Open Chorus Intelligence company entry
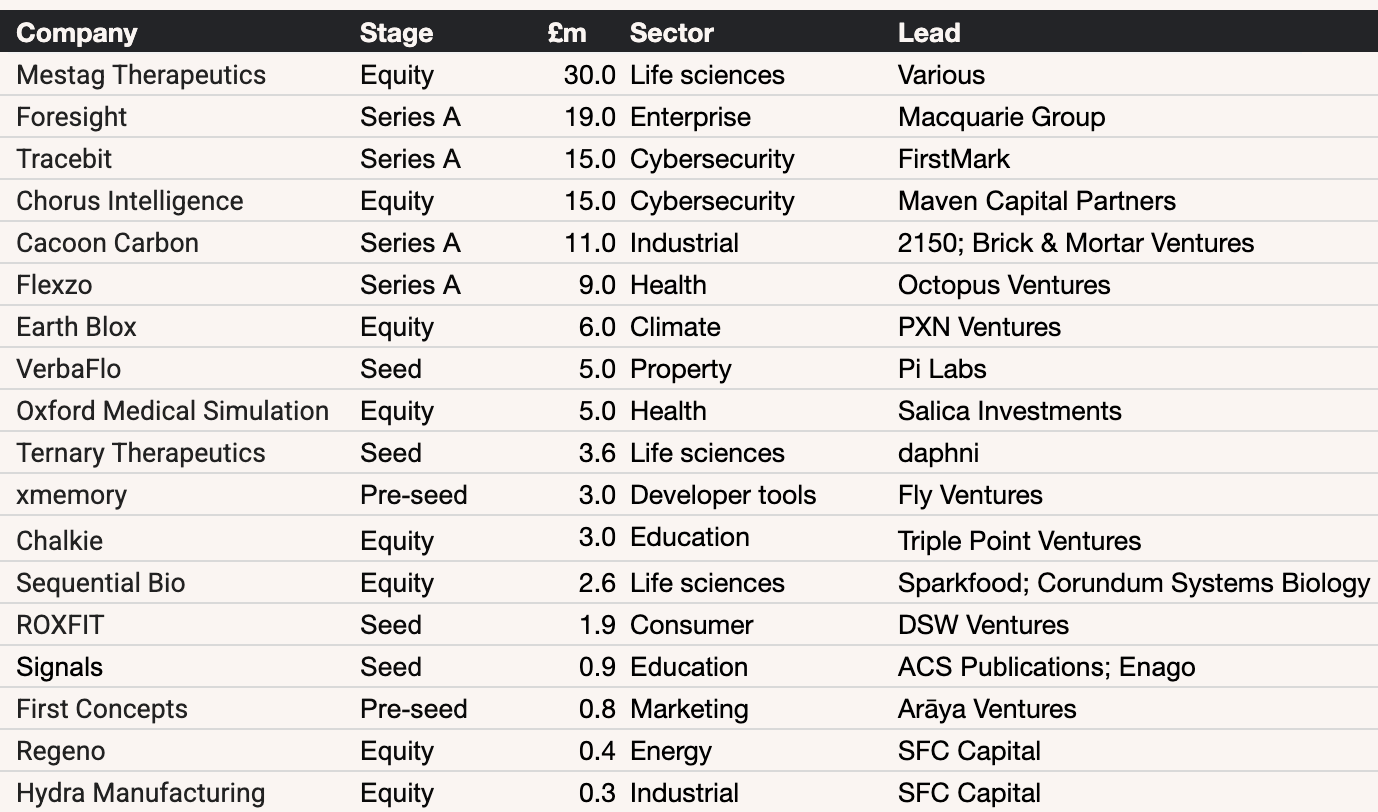 coord(130,201)
